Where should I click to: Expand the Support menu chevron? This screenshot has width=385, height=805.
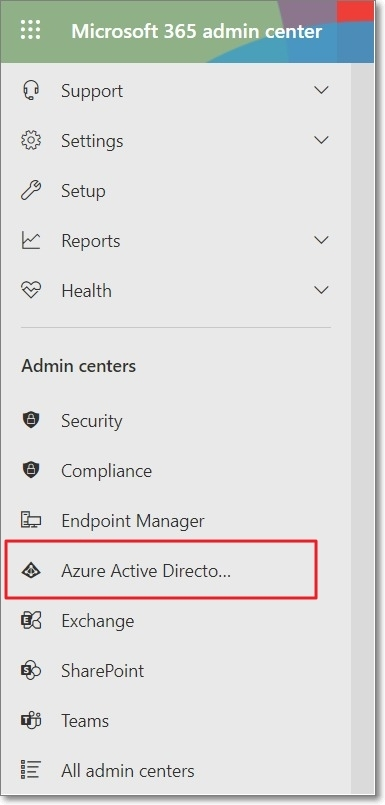(321, 90)
